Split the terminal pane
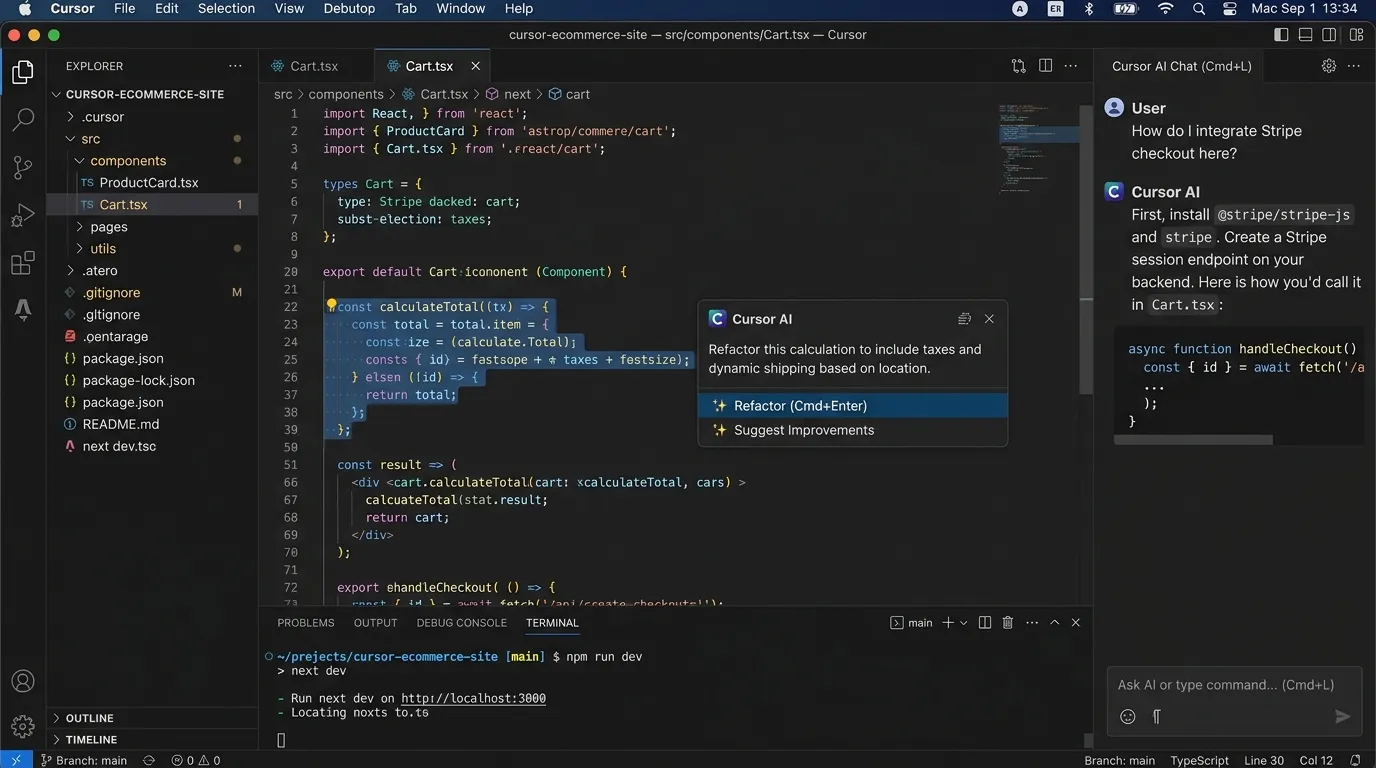Image resolution: width=1376 pixels, height=768 pixels. click(985, 622)
